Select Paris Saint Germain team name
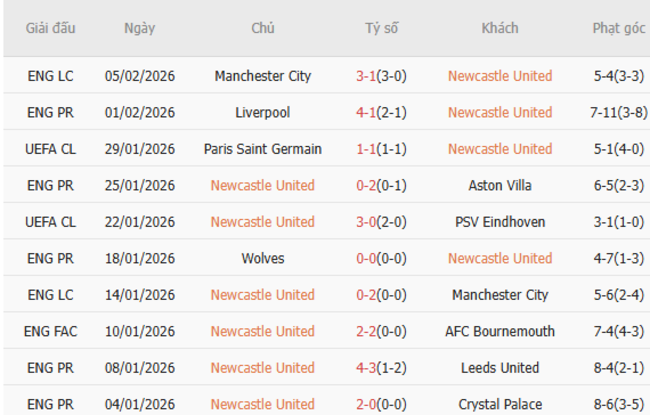The height and width of the screenshot is (415, 650). pos(263,149)
